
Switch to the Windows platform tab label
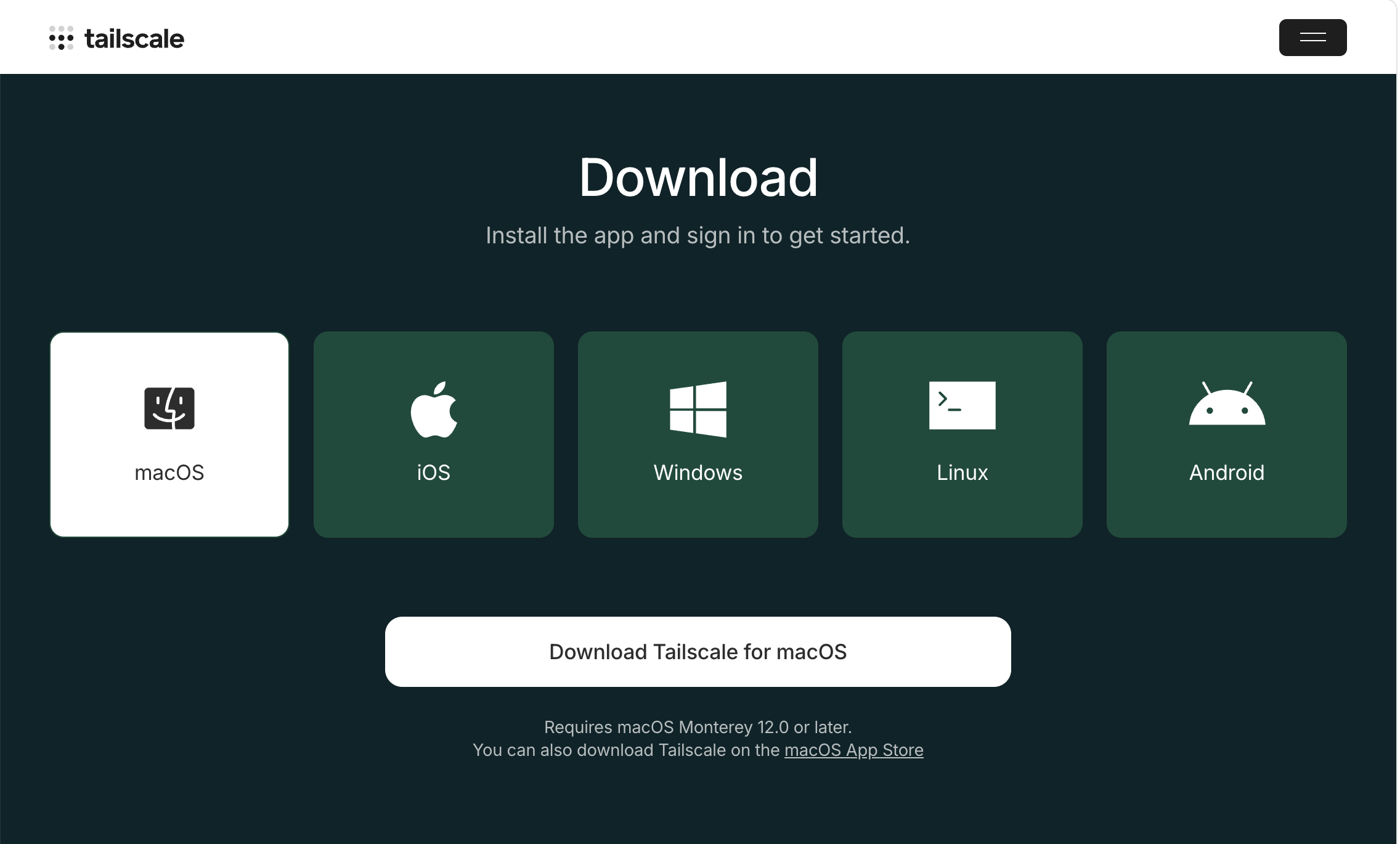click(698, 473)
